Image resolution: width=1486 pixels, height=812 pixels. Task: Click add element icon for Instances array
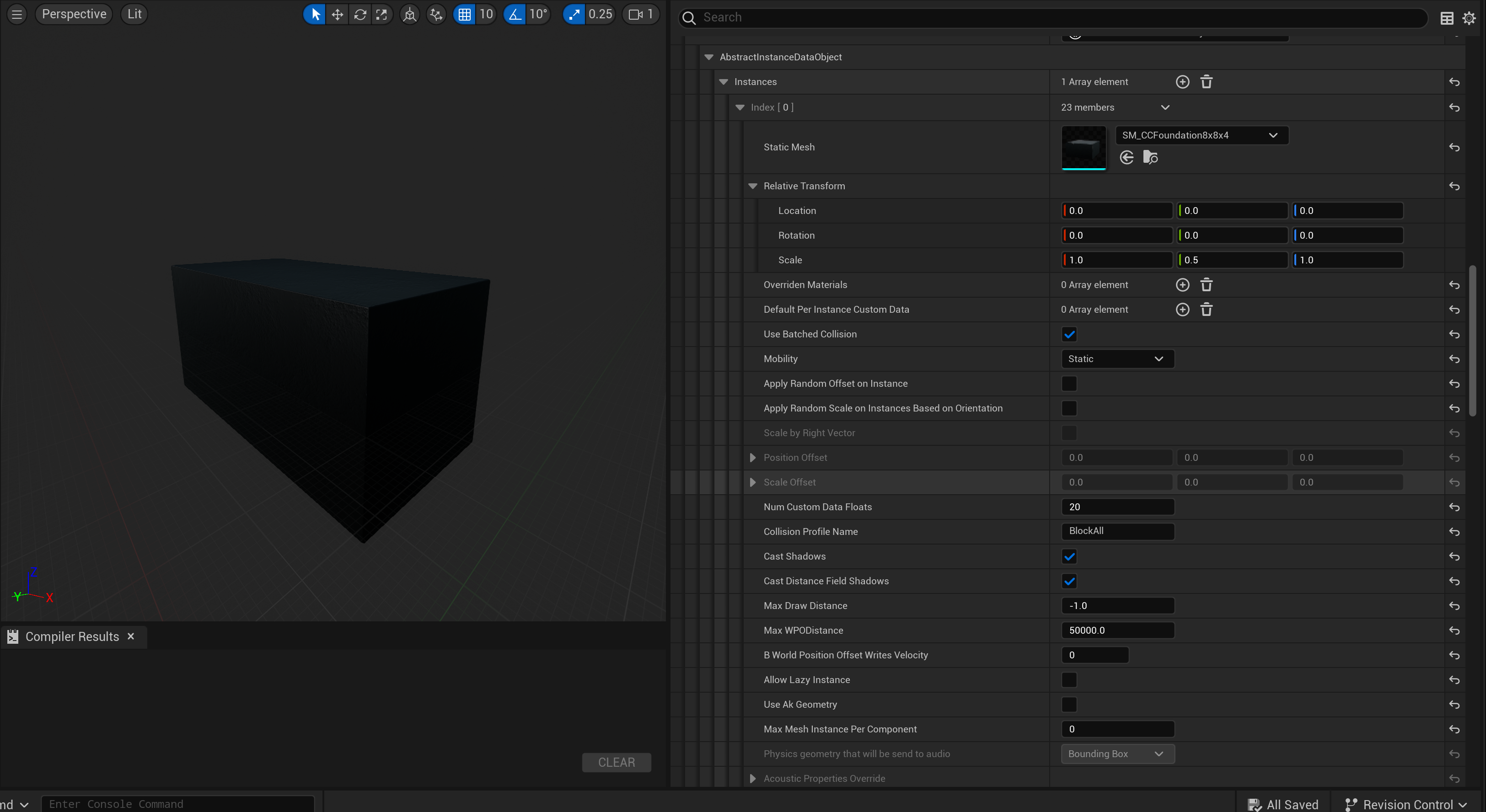[1182, 82]
